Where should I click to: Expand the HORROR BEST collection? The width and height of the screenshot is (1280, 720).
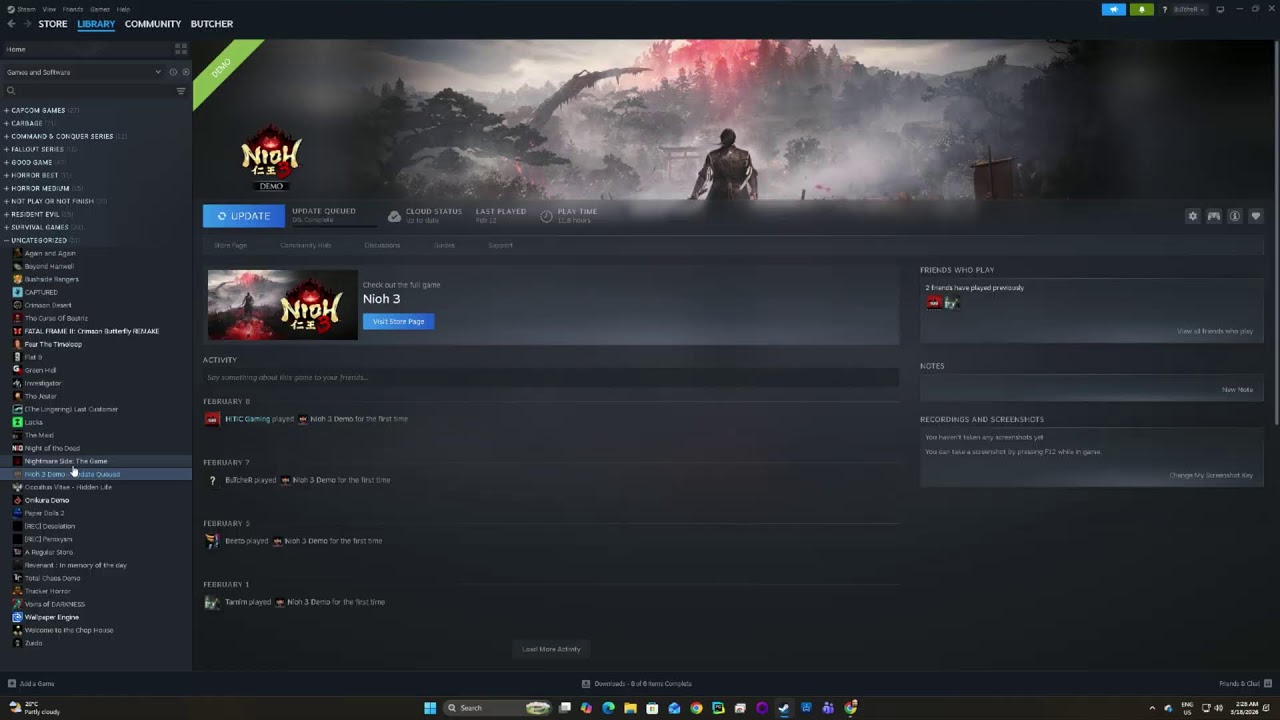coord(7,175)
